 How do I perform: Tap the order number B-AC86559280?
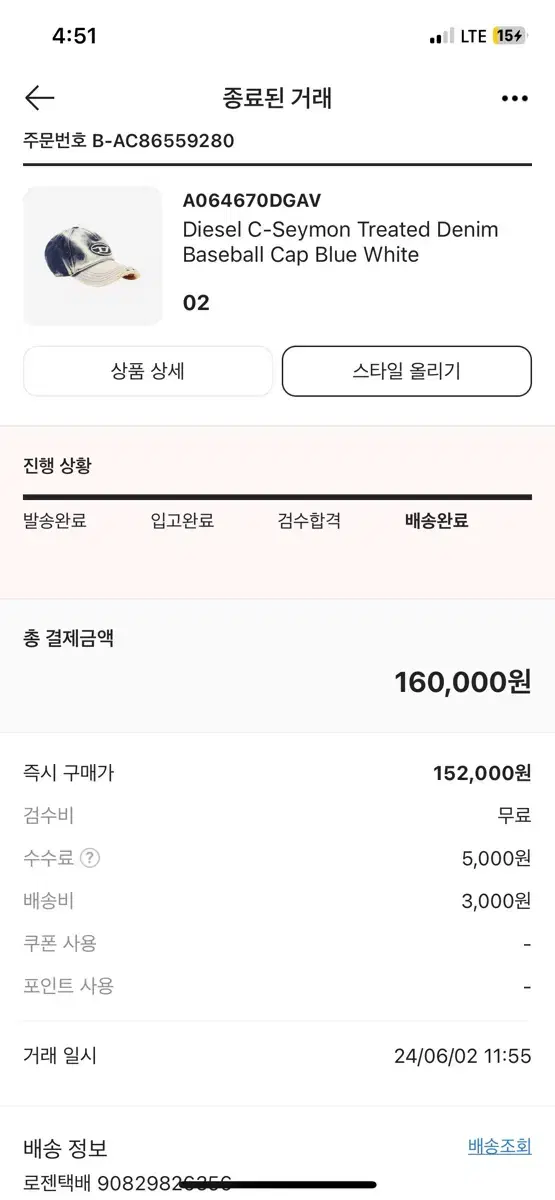pos(163,141)
